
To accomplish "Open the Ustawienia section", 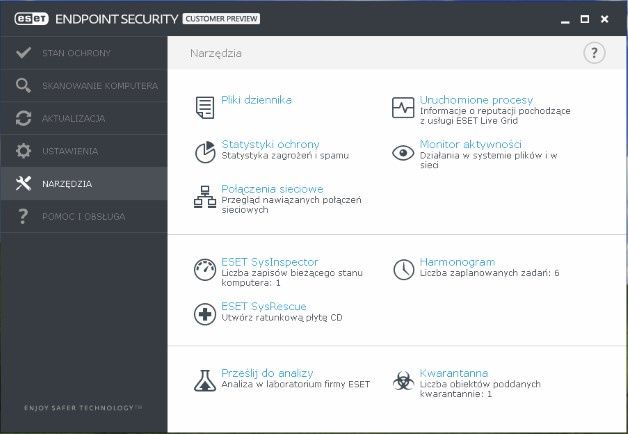I will 84,151.
